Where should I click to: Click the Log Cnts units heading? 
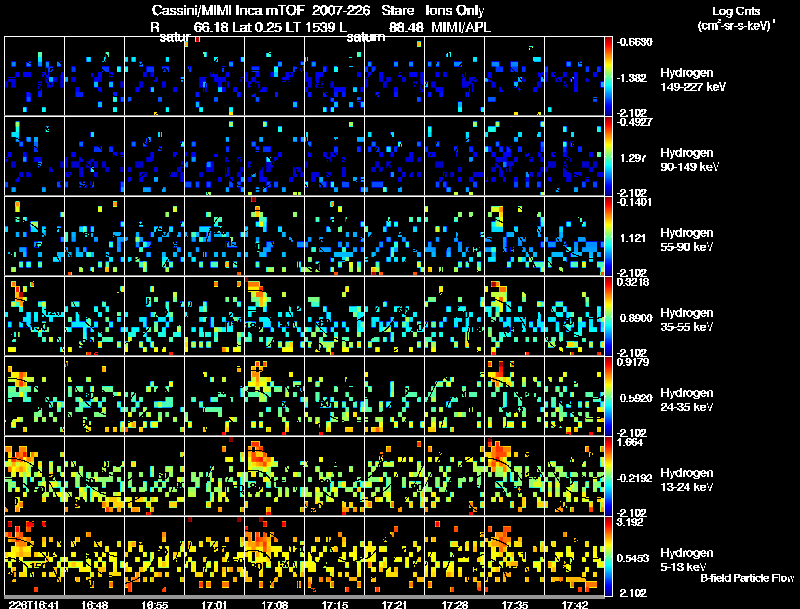pos(736,18)
